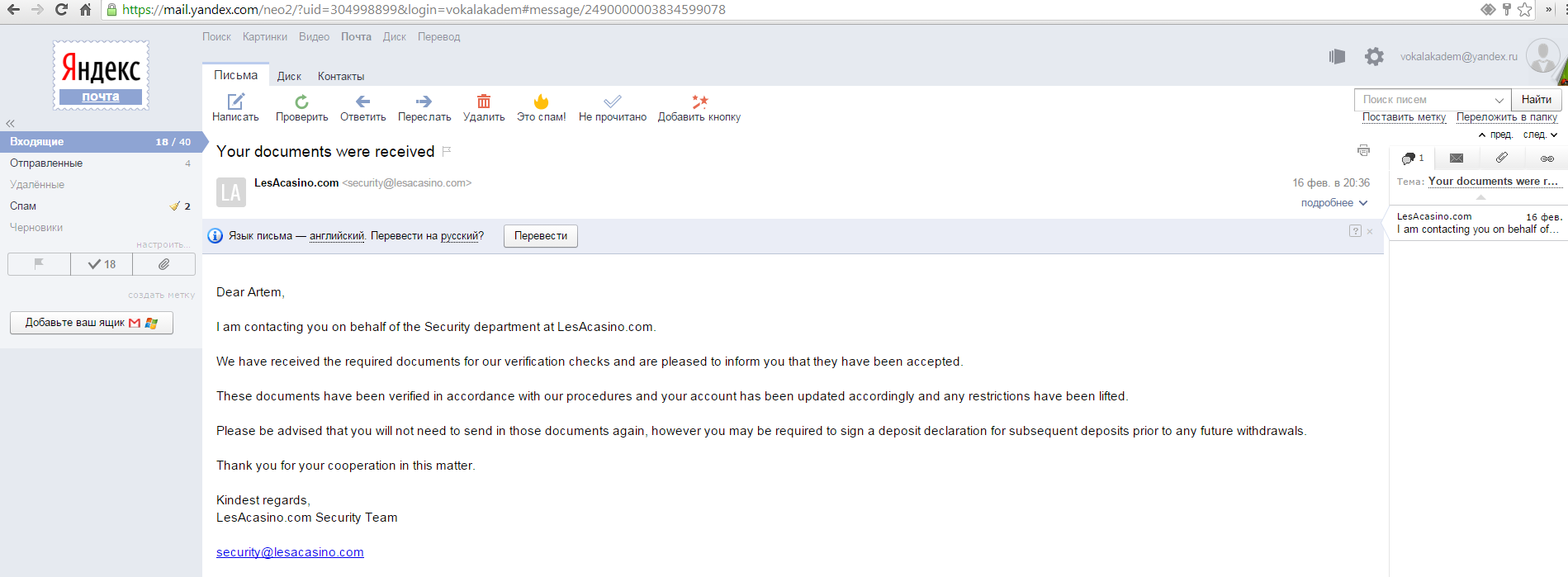The image size is (1568, 577).
Task: Click the Добавить кнопку icon
Action: pos(699,102)
